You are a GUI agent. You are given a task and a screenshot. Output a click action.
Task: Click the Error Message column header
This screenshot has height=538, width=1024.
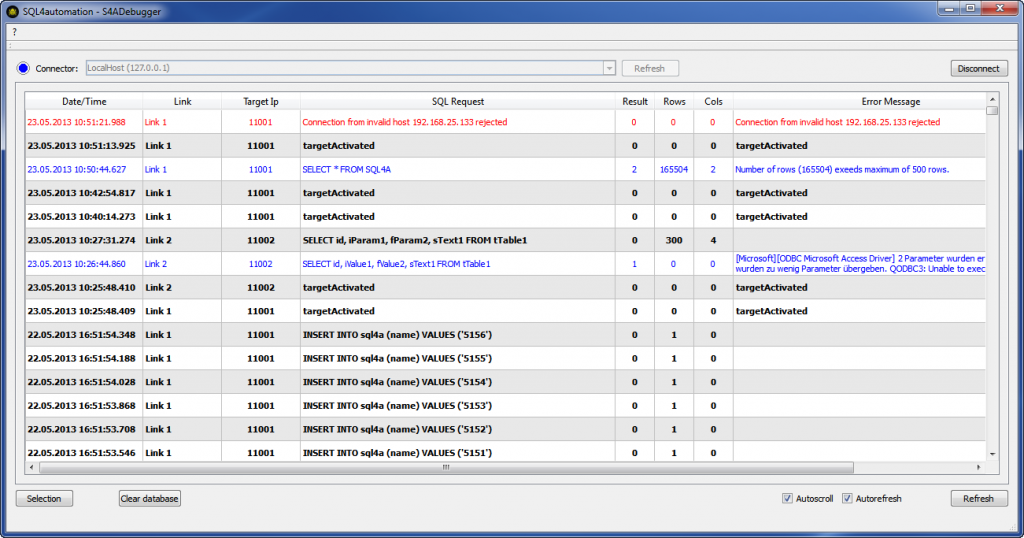[x=890, y=101]
